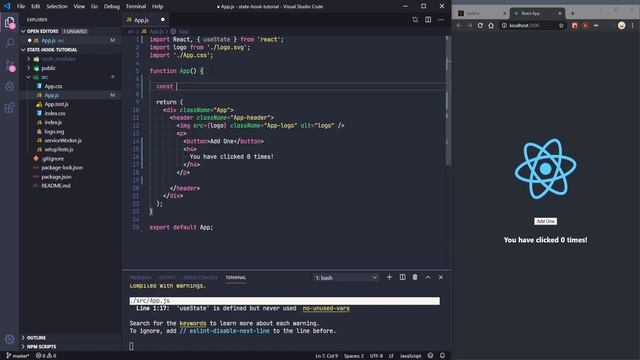
Task: Go back in the browser window
Action: click(x=459, y=25)
